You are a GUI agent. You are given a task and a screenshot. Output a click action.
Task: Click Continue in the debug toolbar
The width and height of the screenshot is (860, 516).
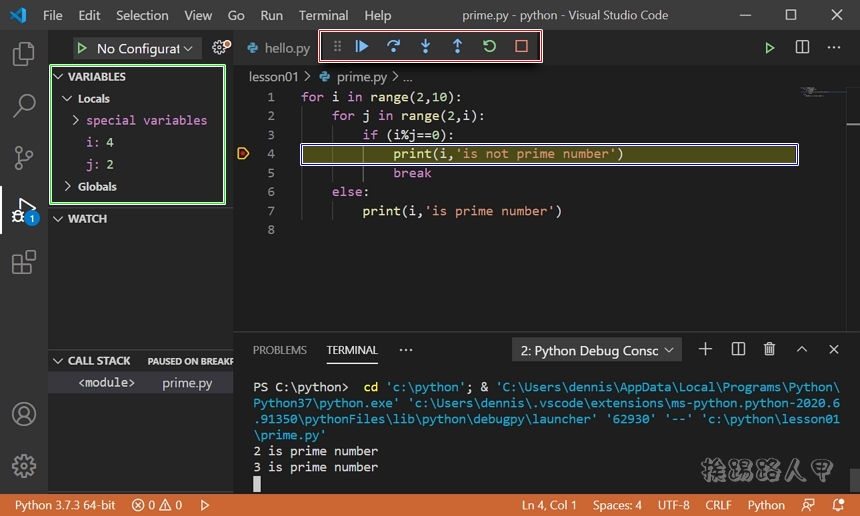point(362,47)
